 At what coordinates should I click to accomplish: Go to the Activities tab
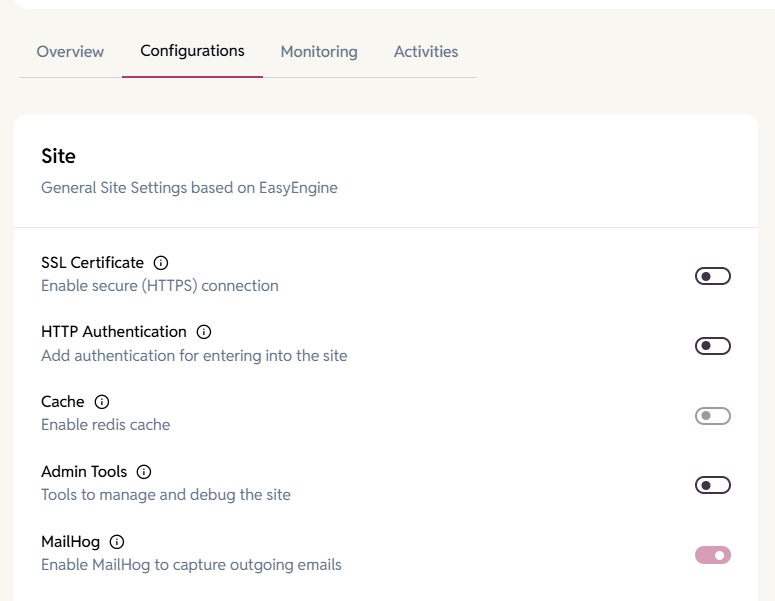click(x=426, y=52)
